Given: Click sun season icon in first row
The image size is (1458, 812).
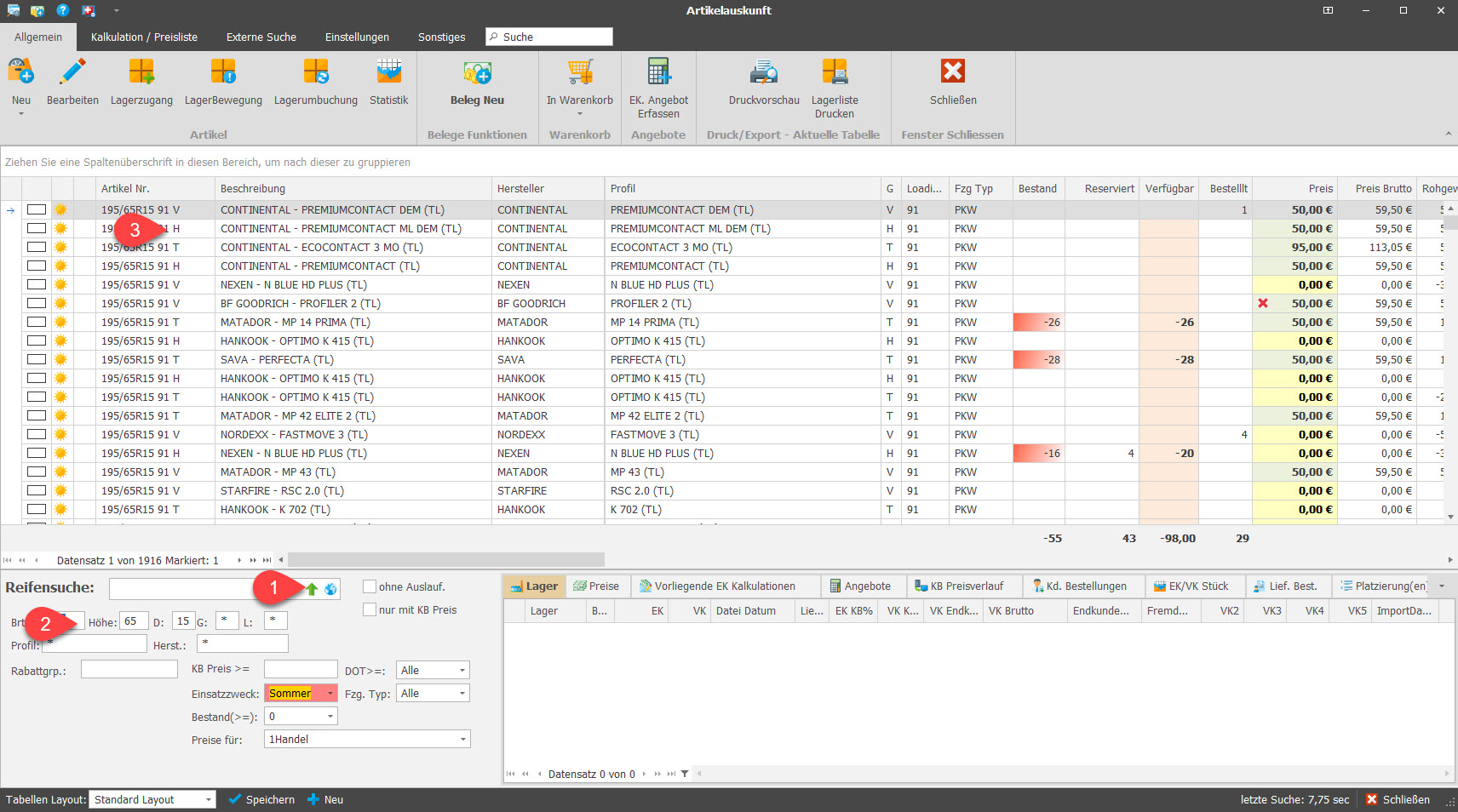Looking at the screenshot, I should pos(60,209).
